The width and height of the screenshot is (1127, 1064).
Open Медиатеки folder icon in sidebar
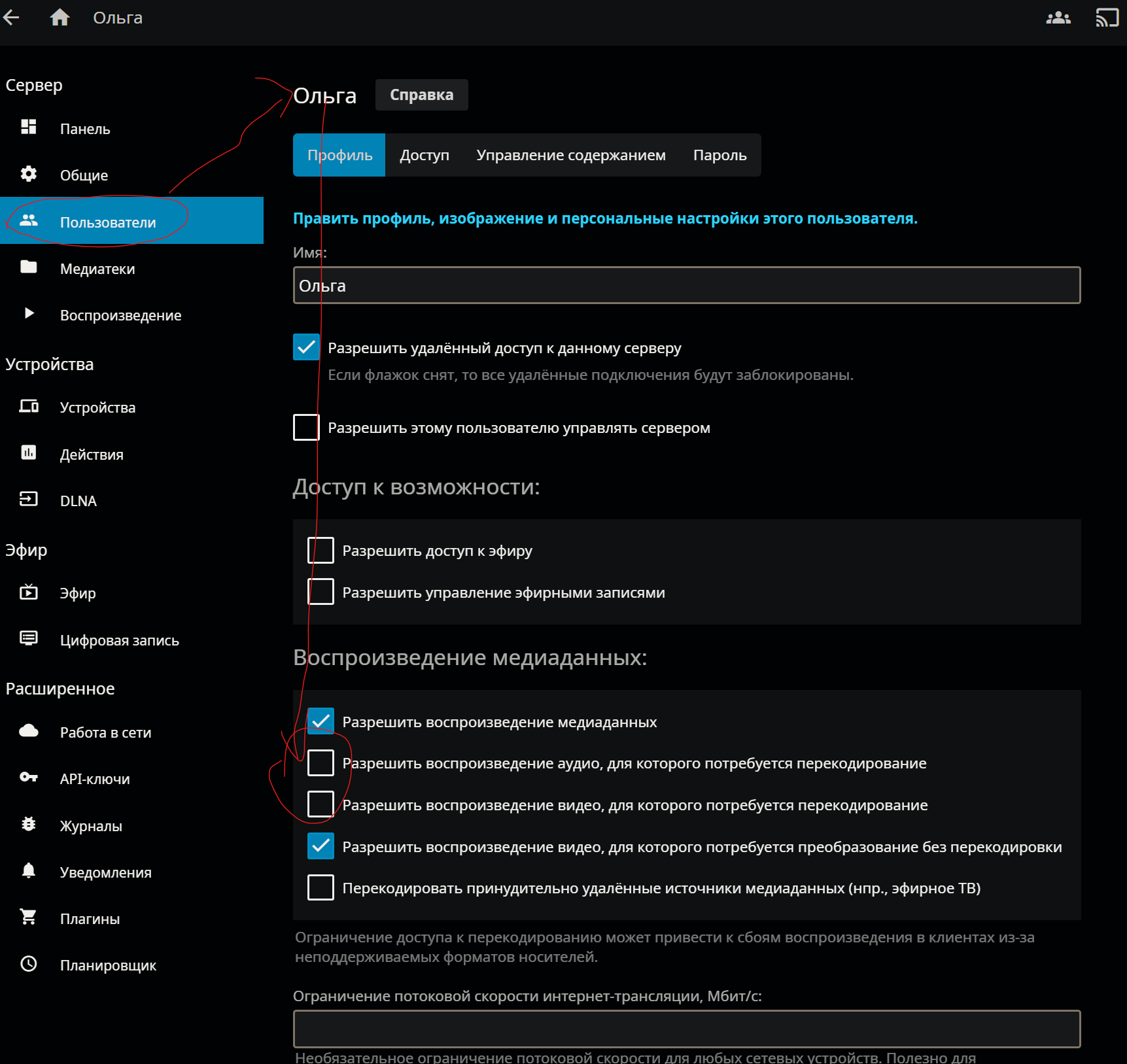(x=29, y=267)
